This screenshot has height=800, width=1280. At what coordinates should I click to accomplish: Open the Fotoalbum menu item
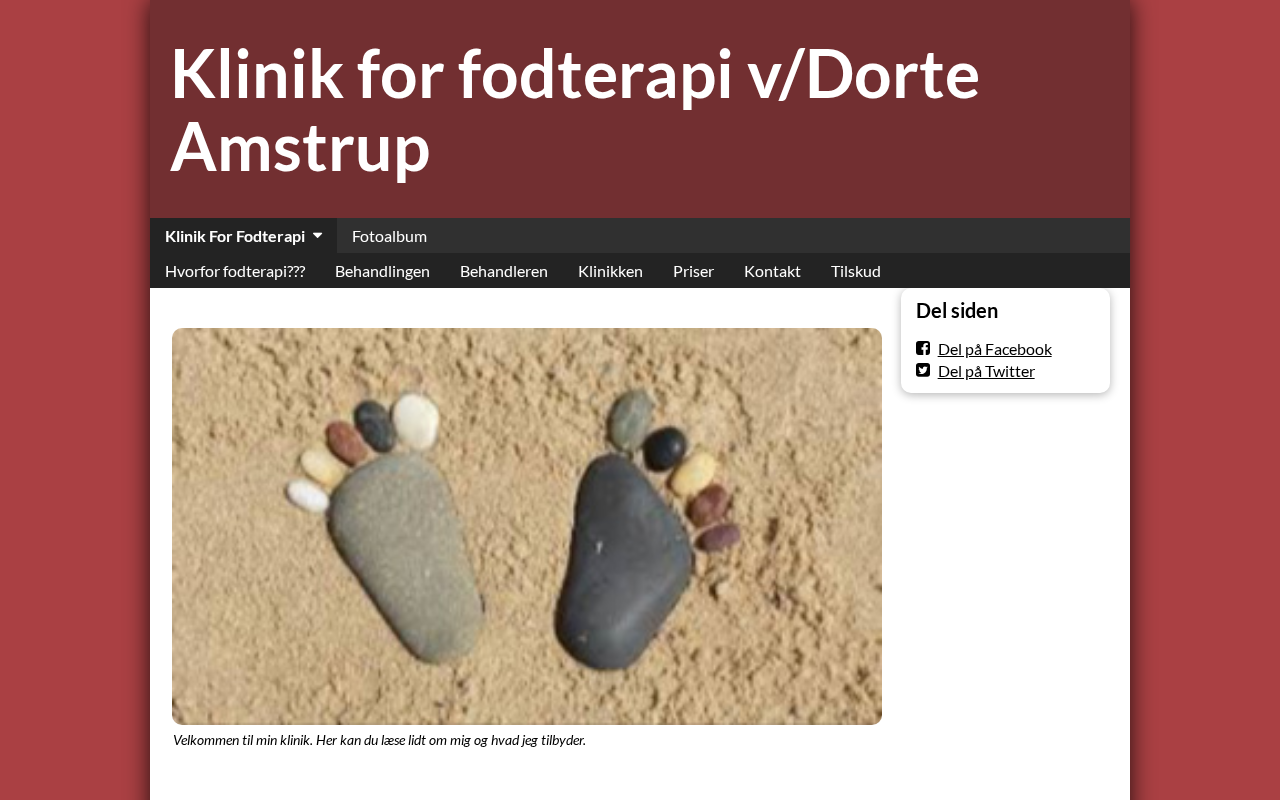click(x=389, y=236)
